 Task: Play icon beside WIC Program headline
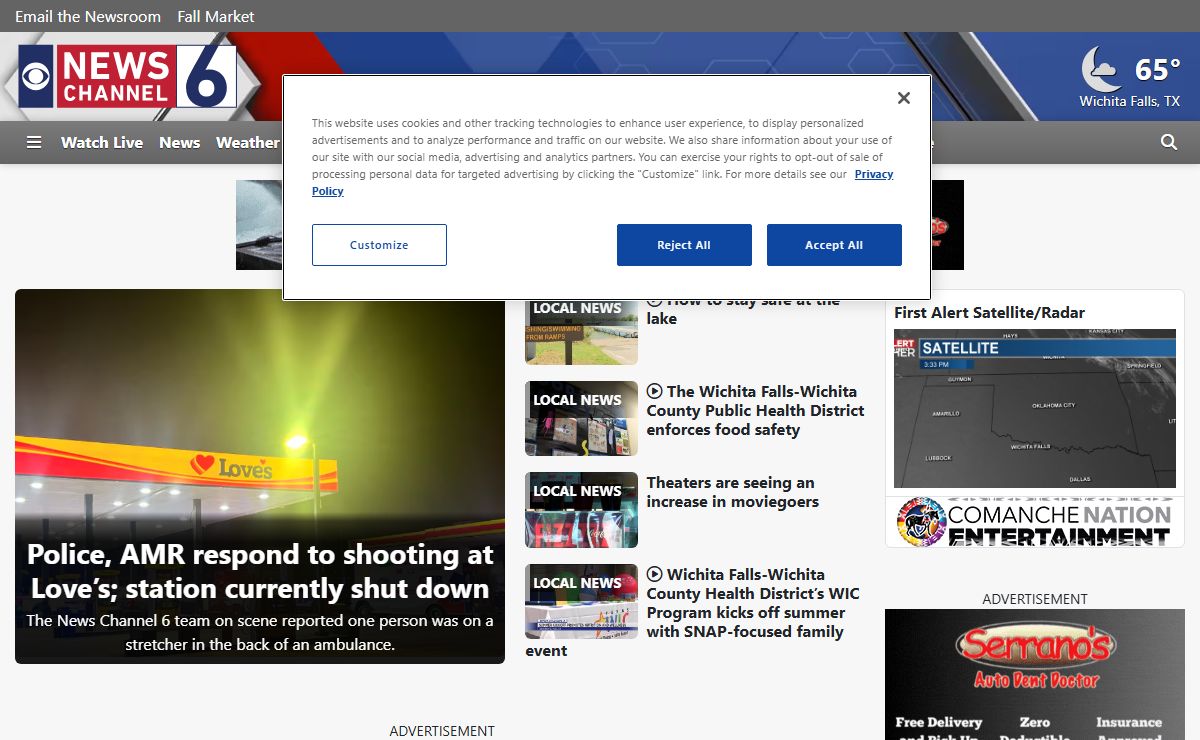655,574
